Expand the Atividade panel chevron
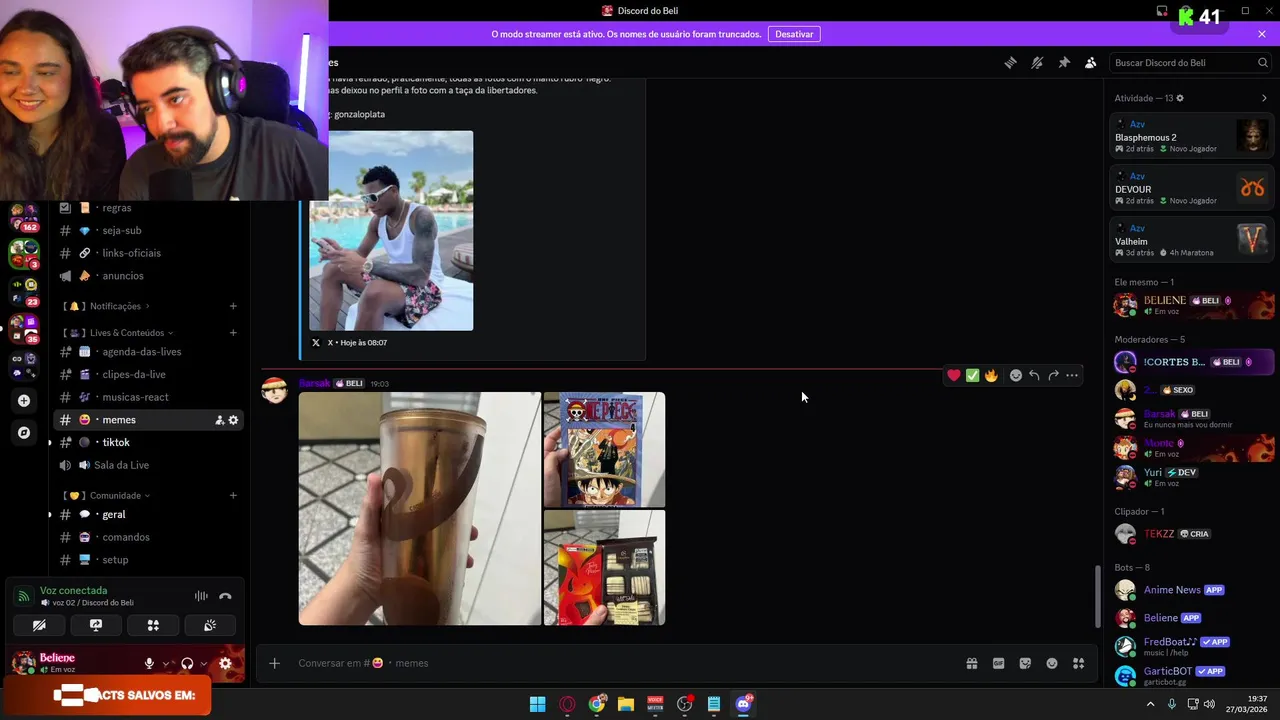 (x=1264, y=98)
